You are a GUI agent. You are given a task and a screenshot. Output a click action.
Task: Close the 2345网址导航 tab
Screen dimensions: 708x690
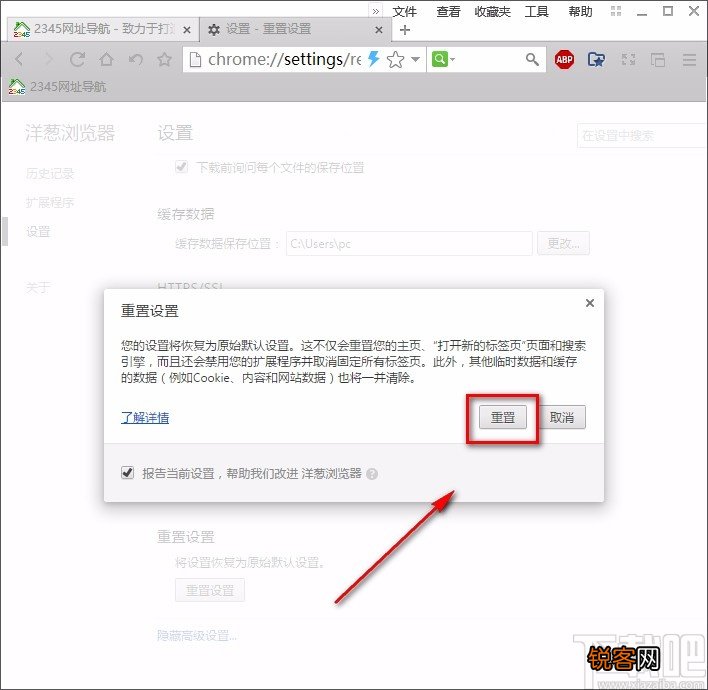click(186, 30)
